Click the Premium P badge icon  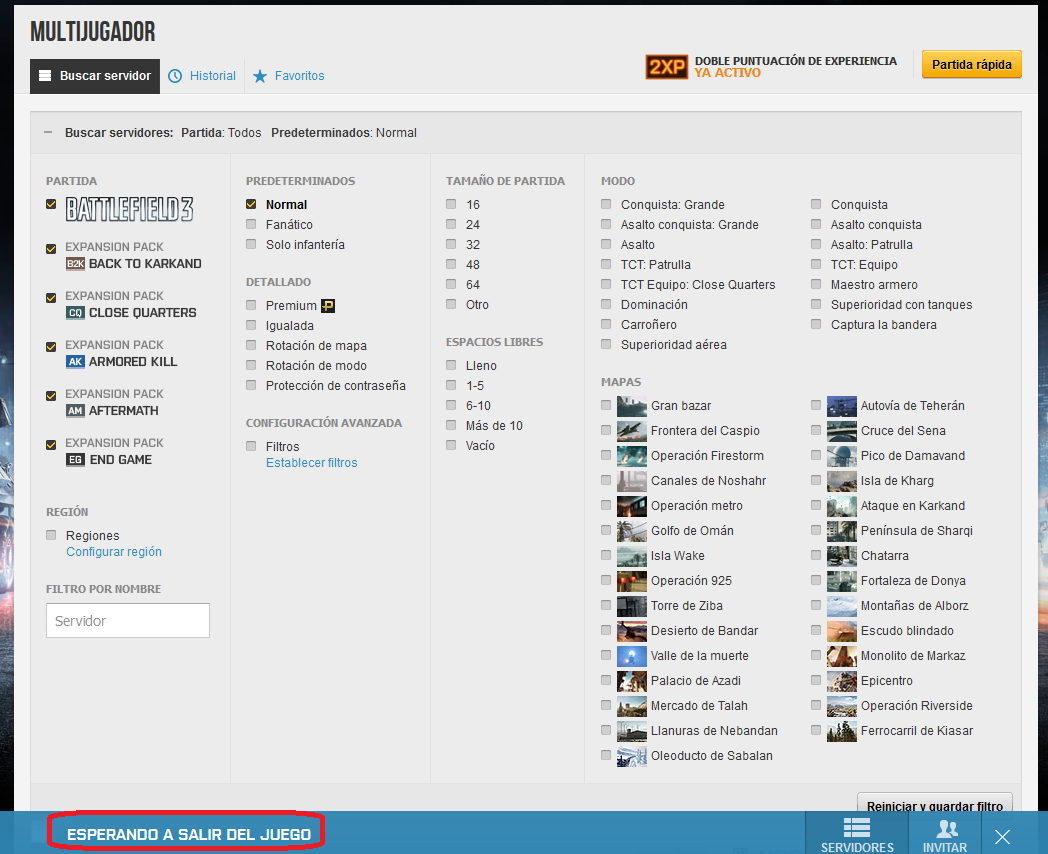pos(328,306)
